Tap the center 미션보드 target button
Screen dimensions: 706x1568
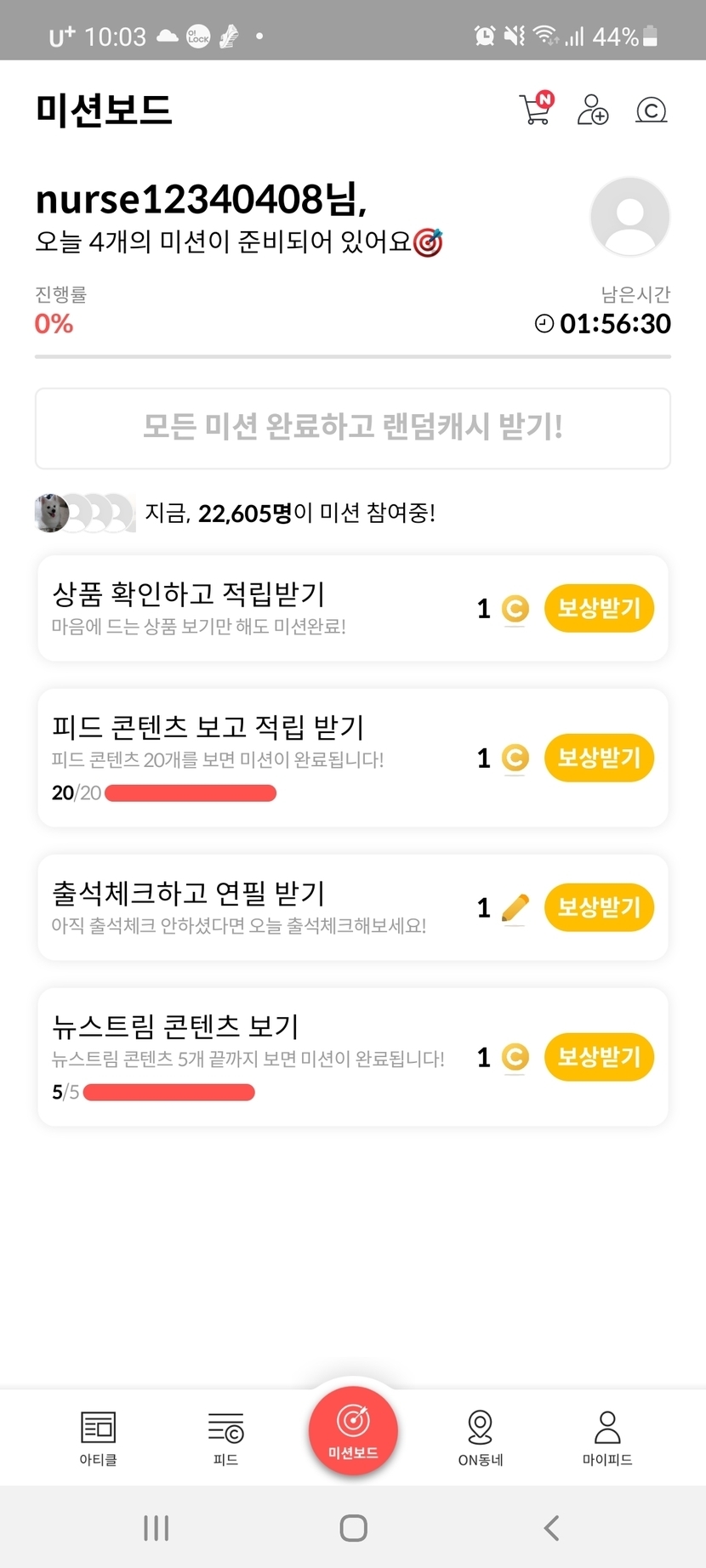[x=353, y=1429]
